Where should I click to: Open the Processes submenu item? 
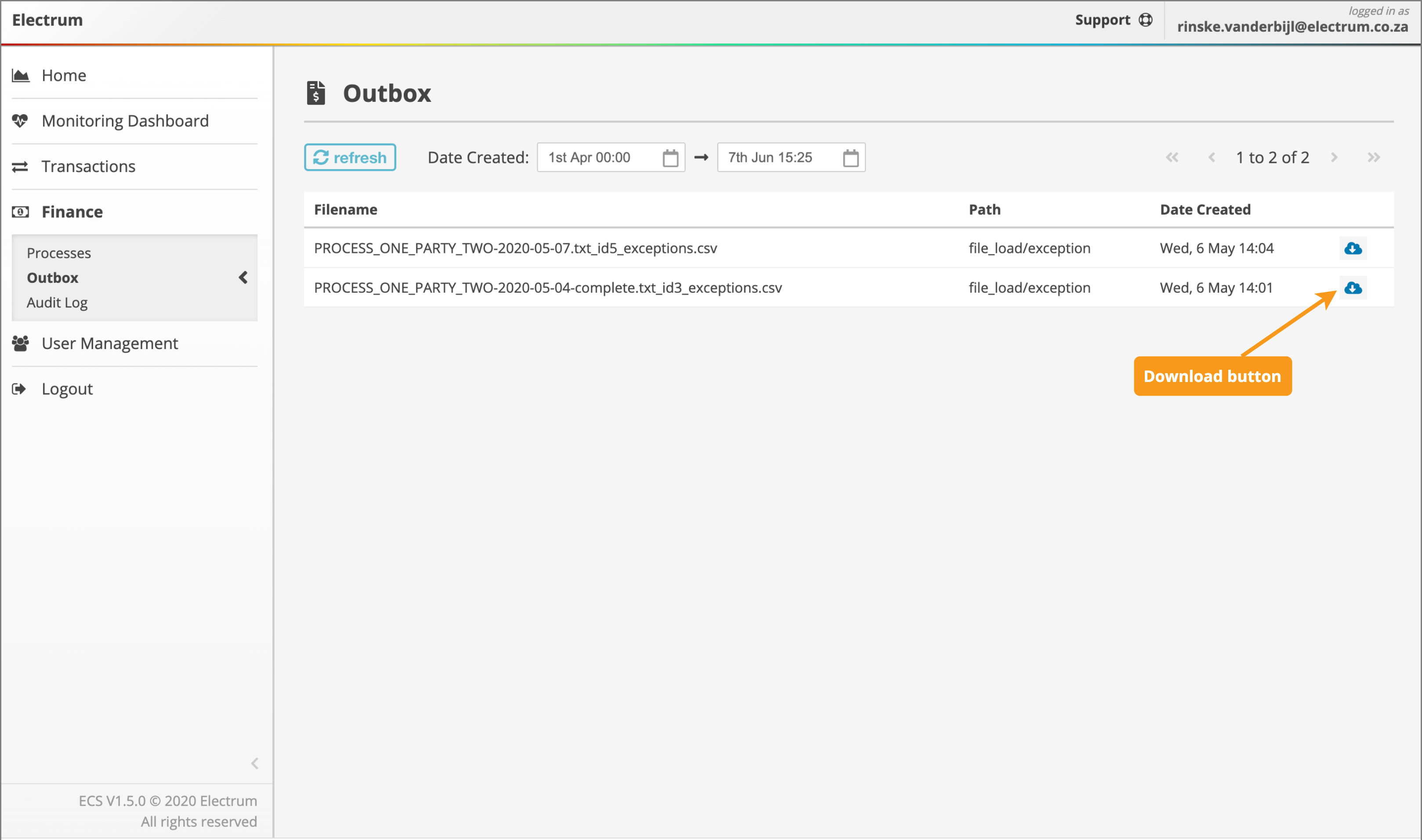click(58, 253)
